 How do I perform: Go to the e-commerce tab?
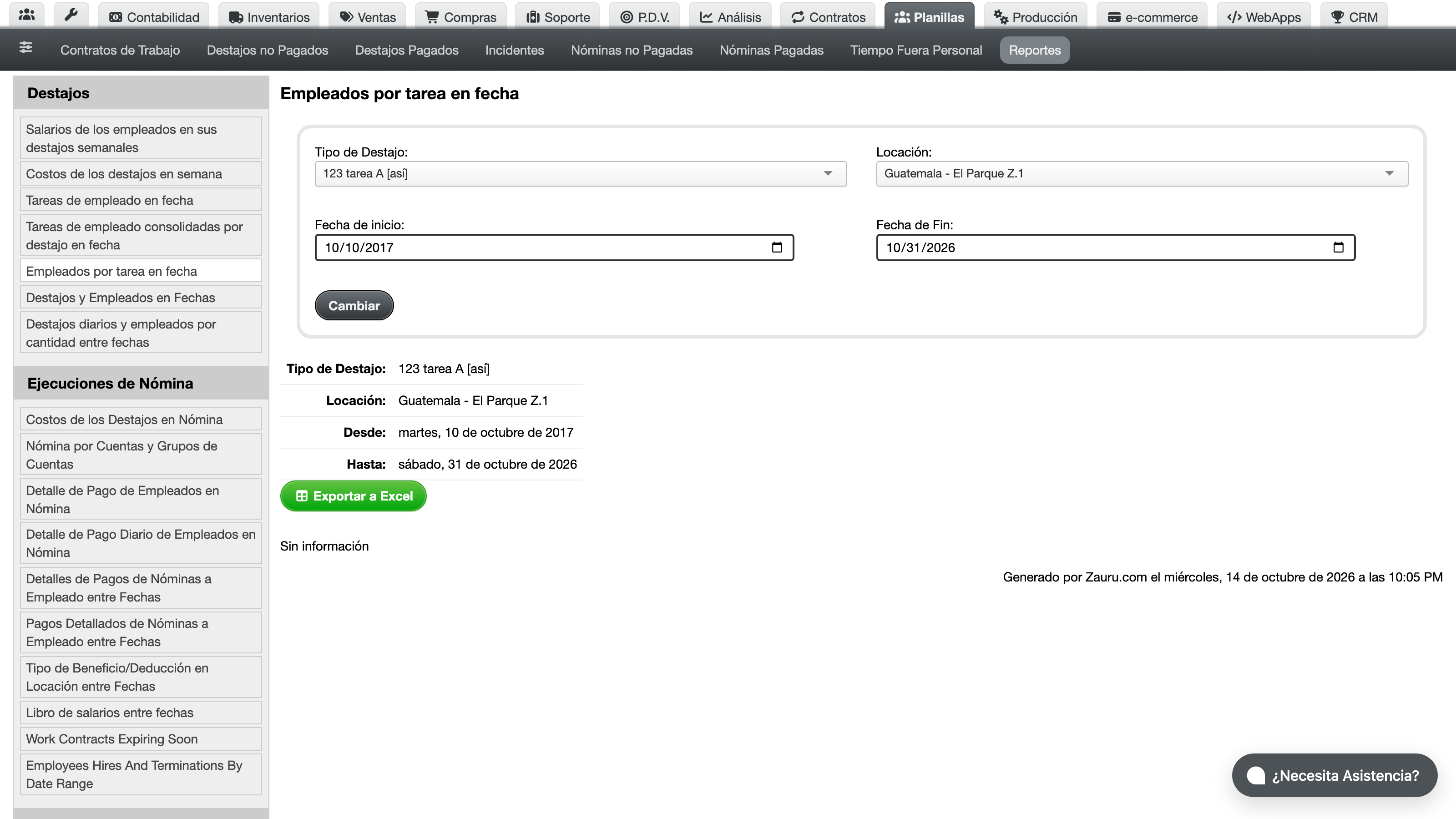tap(1152, 16)
